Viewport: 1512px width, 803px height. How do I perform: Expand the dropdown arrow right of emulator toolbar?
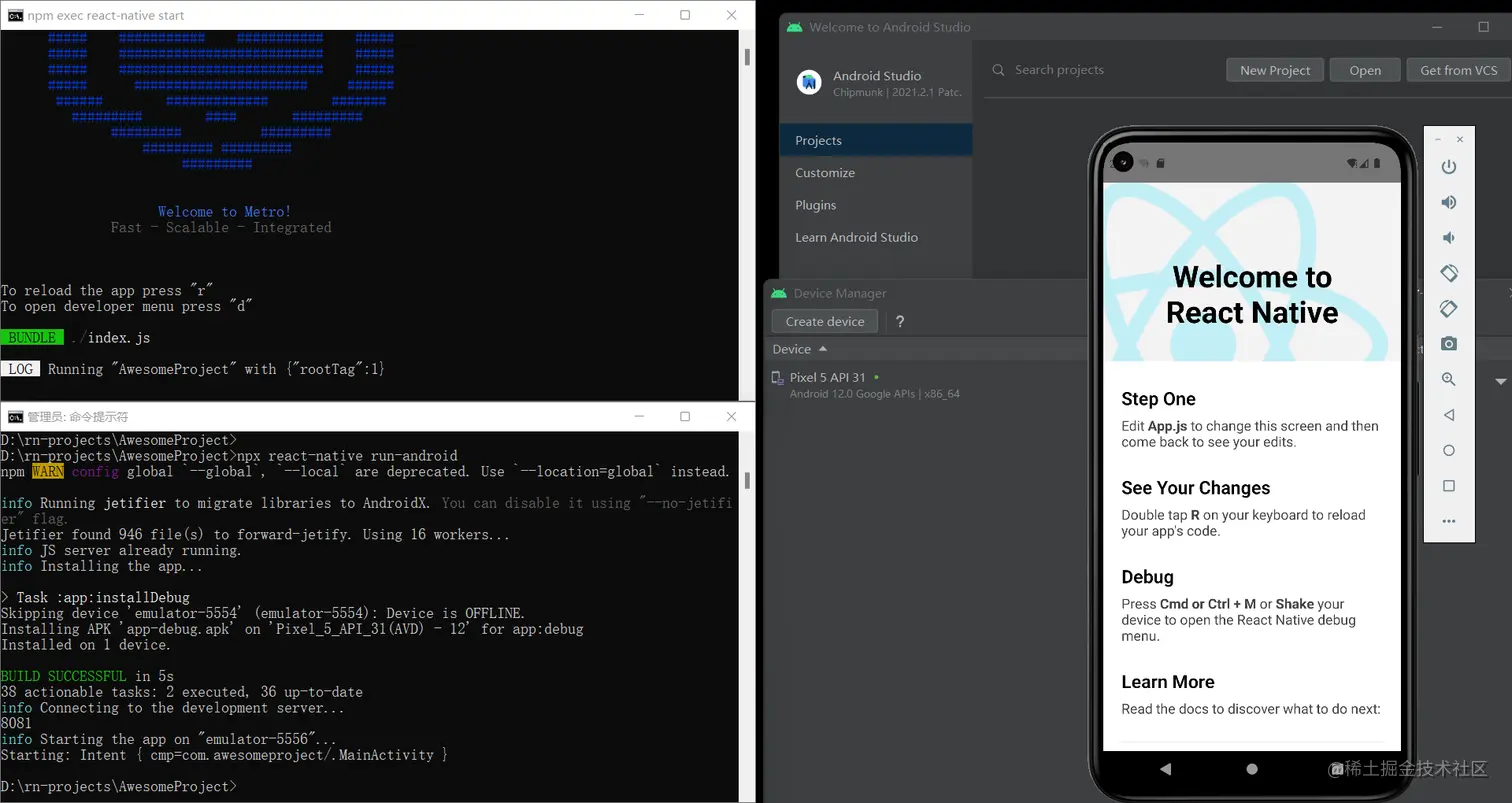[1500, 381]
